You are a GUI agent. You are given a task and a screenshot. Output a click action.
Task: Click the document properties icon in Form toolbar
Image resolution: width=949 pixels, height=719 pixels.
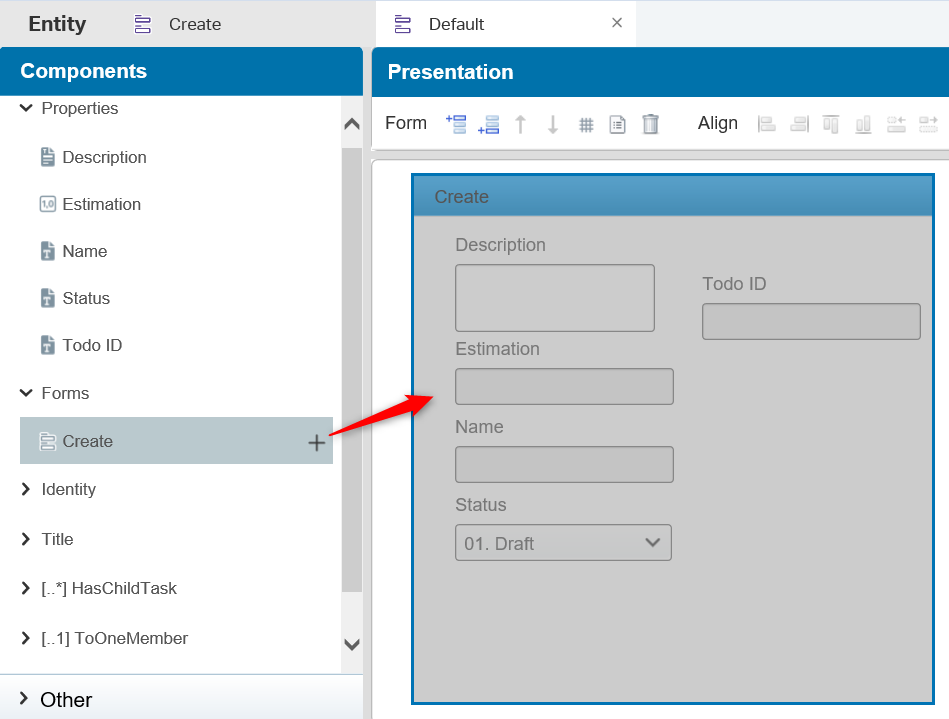click(617, 125)
